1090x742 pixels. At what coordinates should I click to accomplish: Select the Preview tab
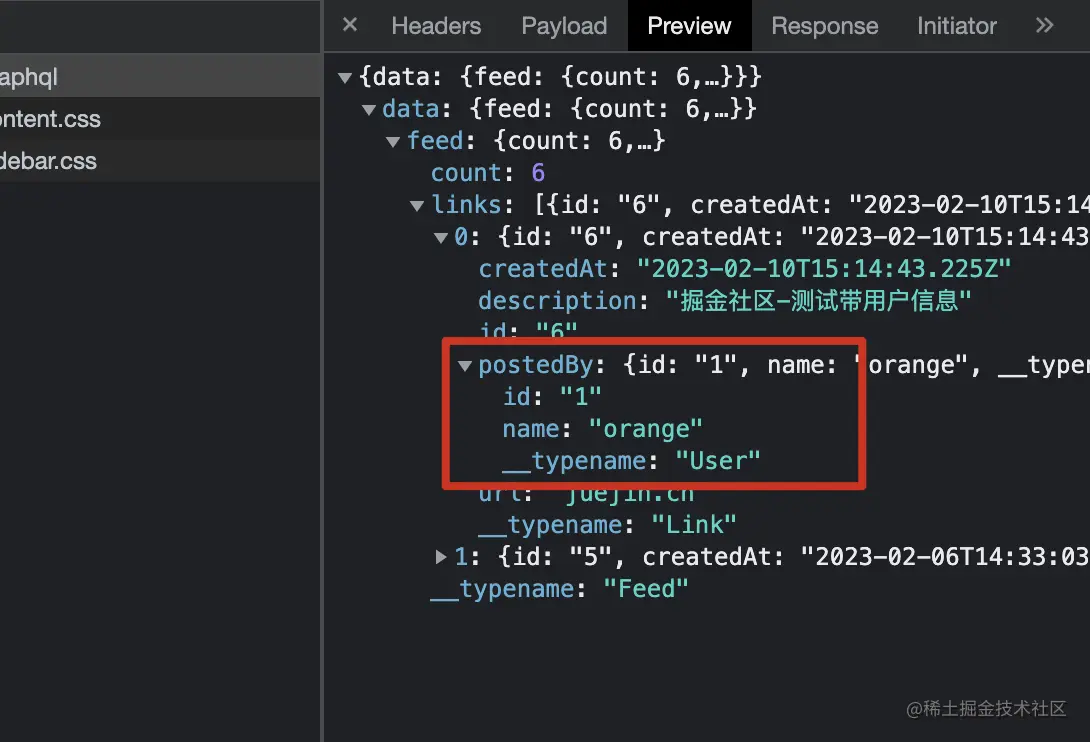pyautogui.click(x=689, y=26)
